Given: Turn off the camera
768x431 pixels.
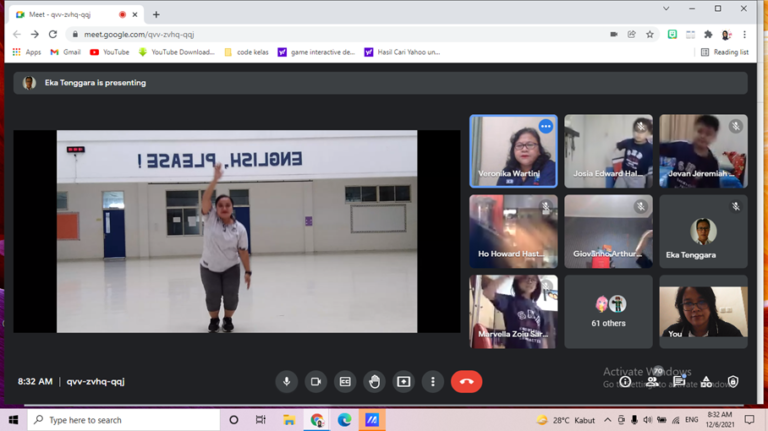Looking at the screenshot, I should (316, 381).
